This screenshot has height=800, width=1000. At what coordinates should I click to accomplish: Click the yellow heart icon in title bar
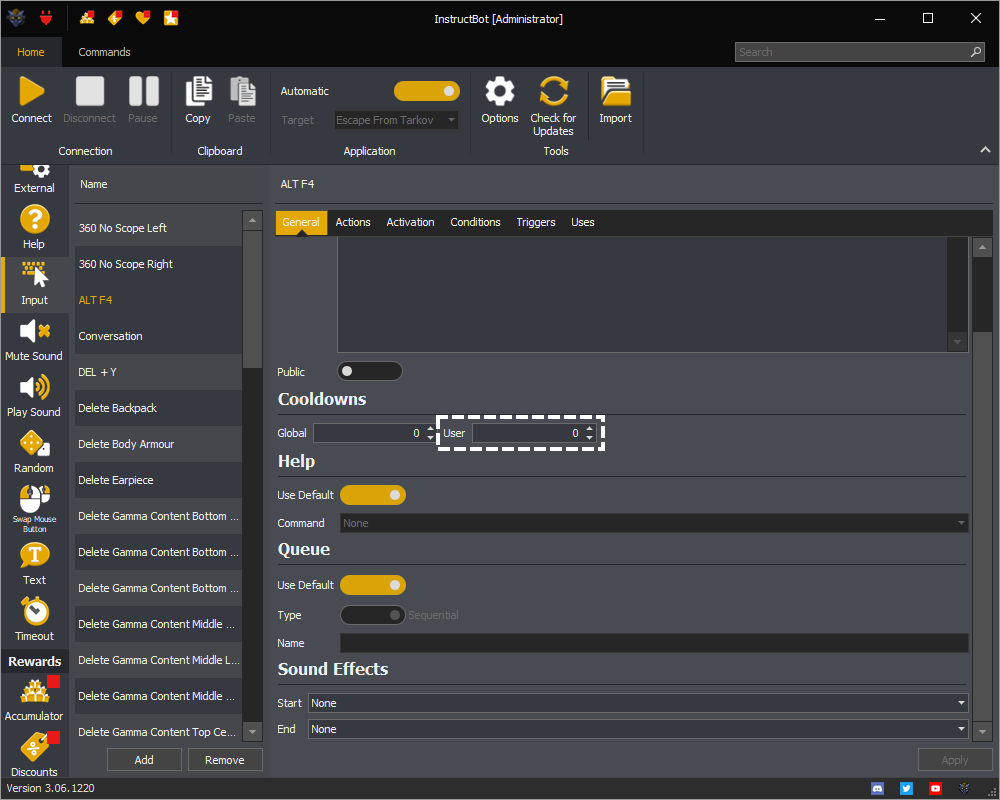point(143,18)
